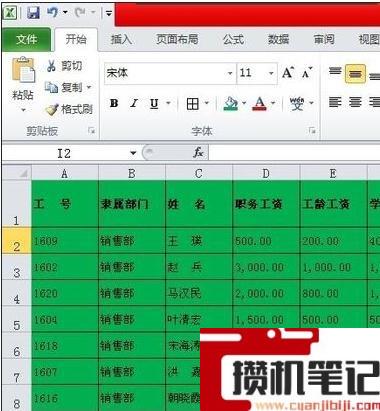The image size is (380, 411).
Task: Toggle underline formatting
Action: (154, 104)
